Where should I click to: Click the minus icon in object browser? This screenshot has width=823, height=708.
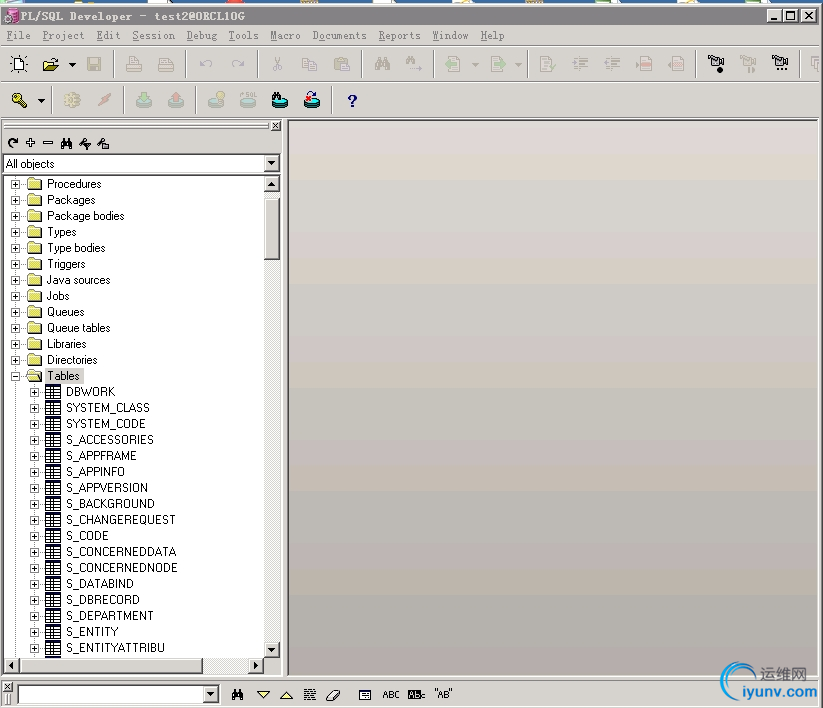point(48,143)
